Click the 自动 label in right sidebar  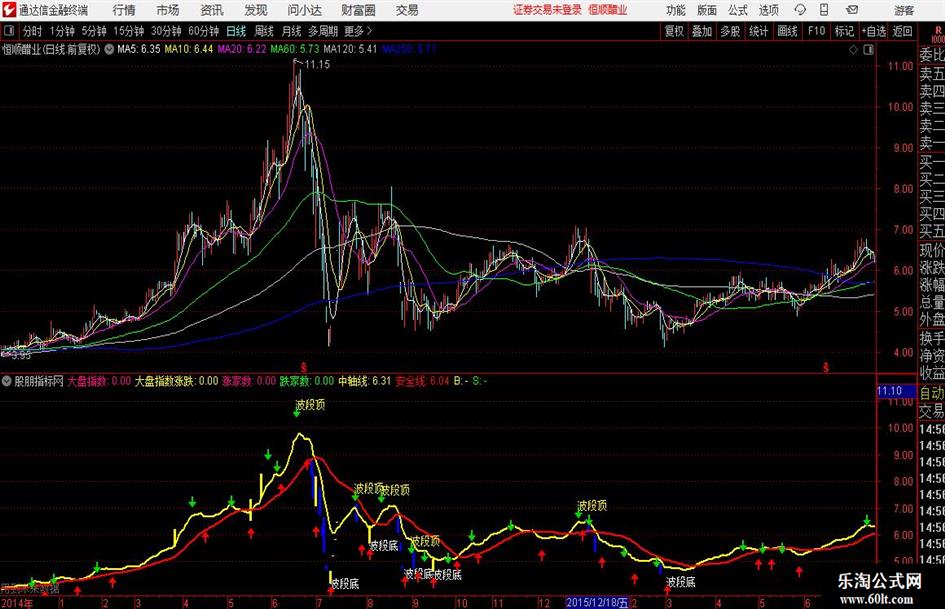pyautogui.click(x=931, y=393)
